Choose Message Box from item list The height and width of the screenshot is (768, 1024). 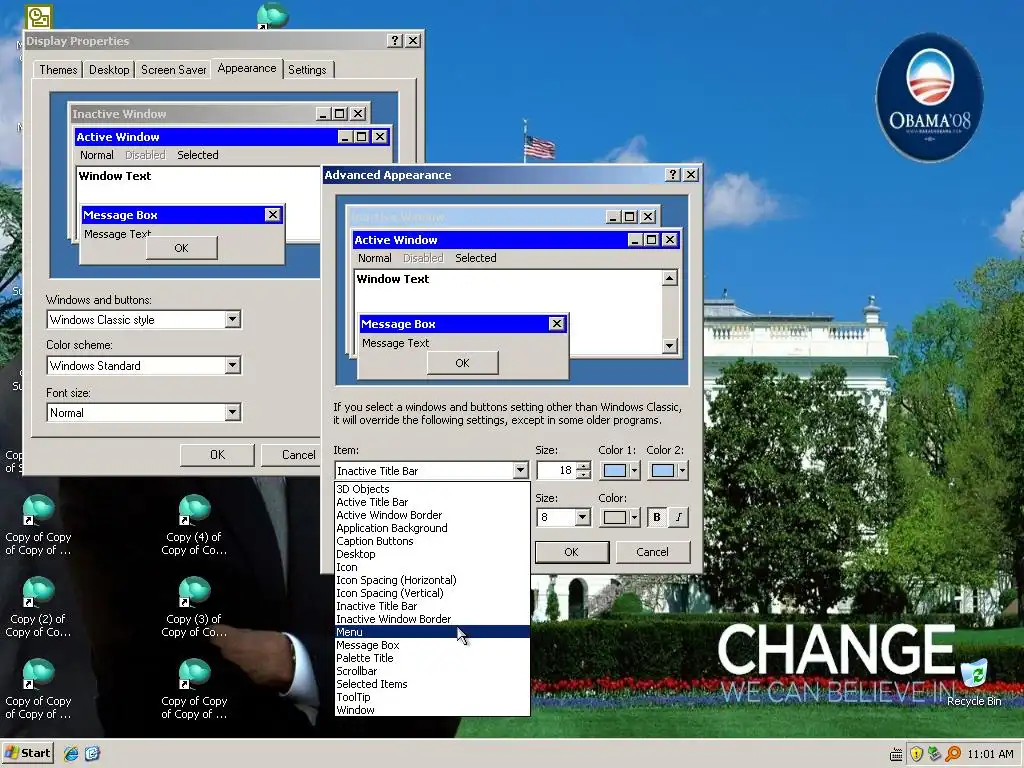point(432,645)
